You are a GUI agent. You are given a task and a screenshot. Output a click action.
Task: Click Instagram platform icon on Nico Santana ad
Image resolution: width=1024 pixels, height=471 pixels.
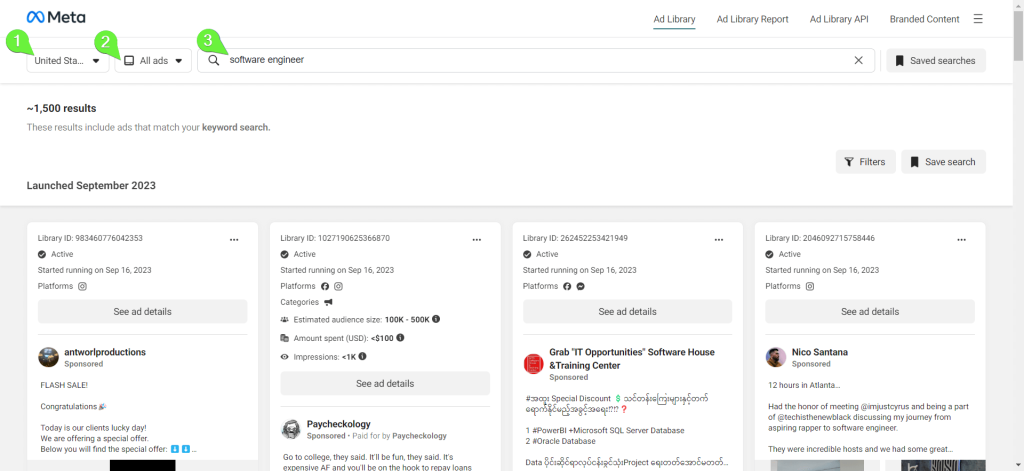(x=810, y=286)
